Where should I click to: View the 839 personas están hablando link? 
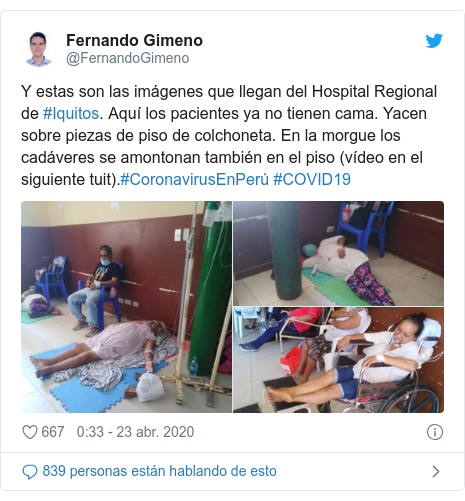tap(159, 471)
